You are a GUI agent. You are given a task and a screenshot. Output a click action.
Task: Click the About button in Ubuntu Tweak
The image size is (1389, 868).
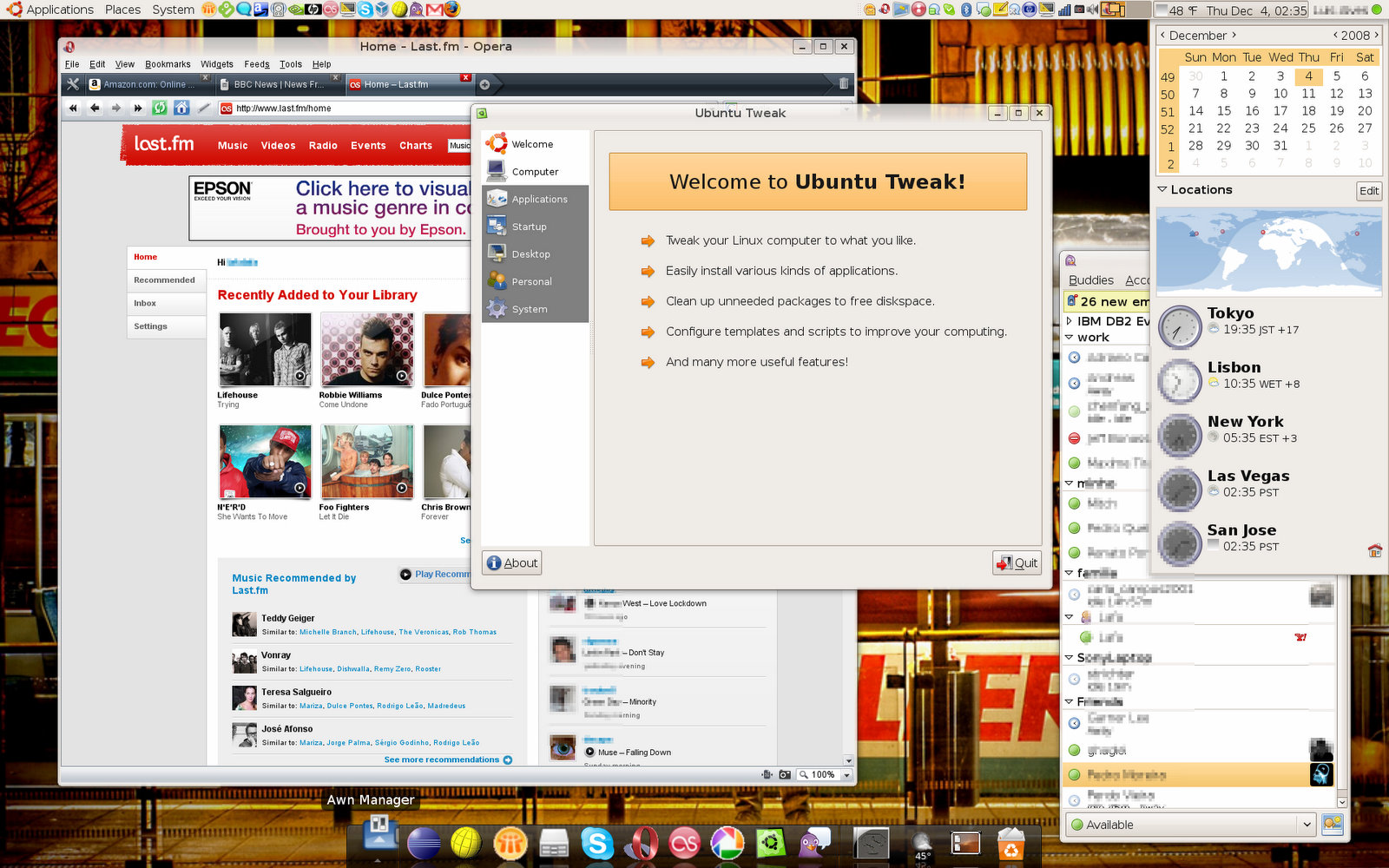tap(512, 562)
